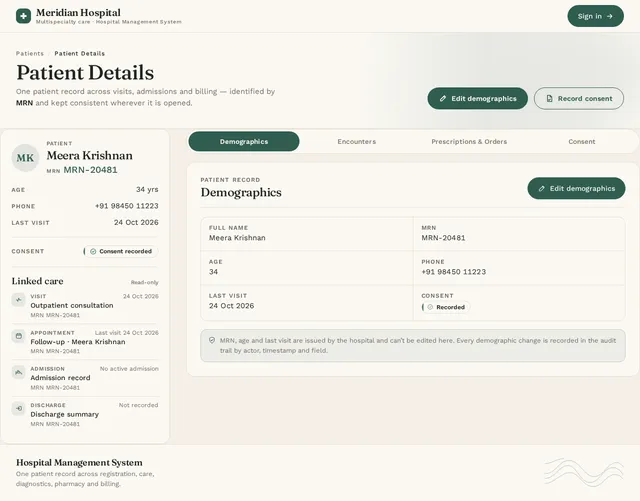Open the Demographics tab
This screenshot has height=501, width=640.
[x=244, y=141]
